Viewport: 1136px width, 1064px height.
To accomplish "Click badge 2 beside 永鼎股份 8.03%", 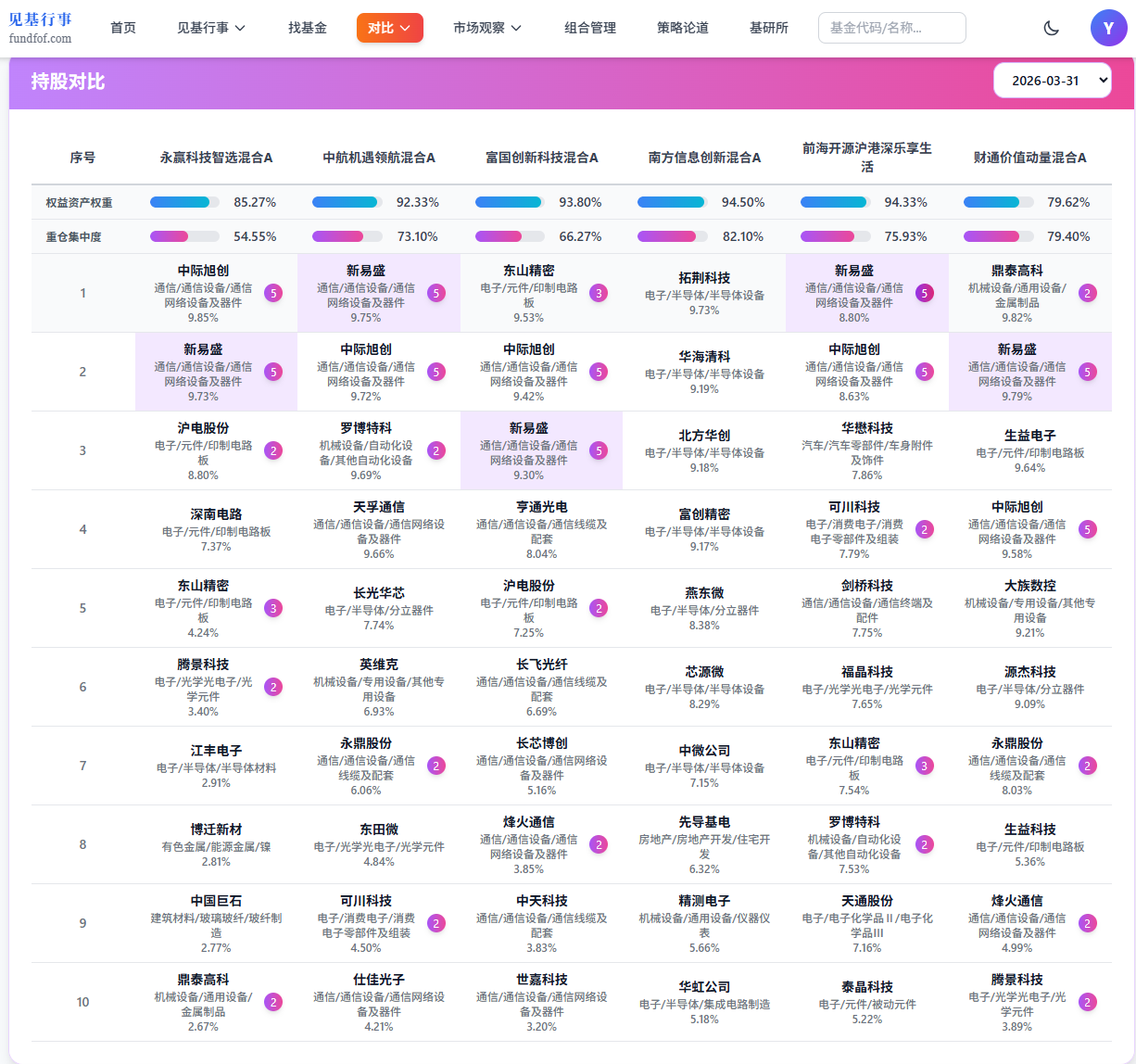I will (x=1088, y=766).
